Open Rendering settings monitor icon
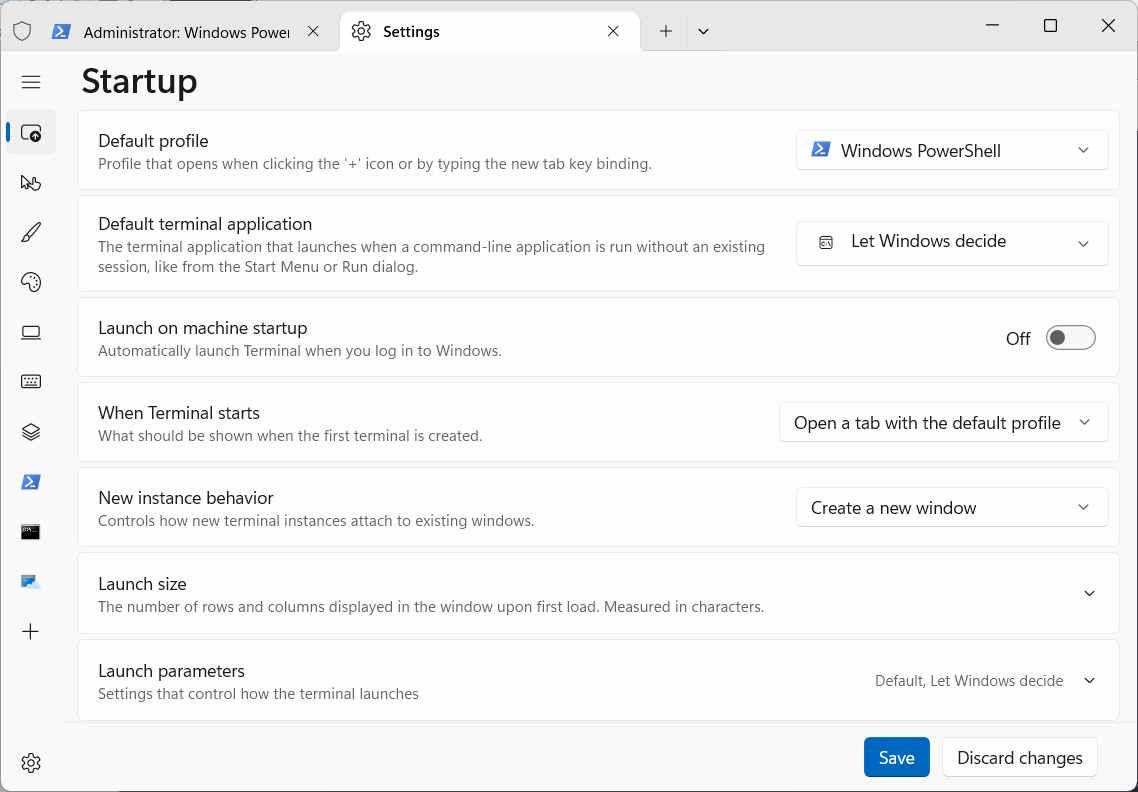The height and width of the screenshot is (792, 1138). (31, 332)
